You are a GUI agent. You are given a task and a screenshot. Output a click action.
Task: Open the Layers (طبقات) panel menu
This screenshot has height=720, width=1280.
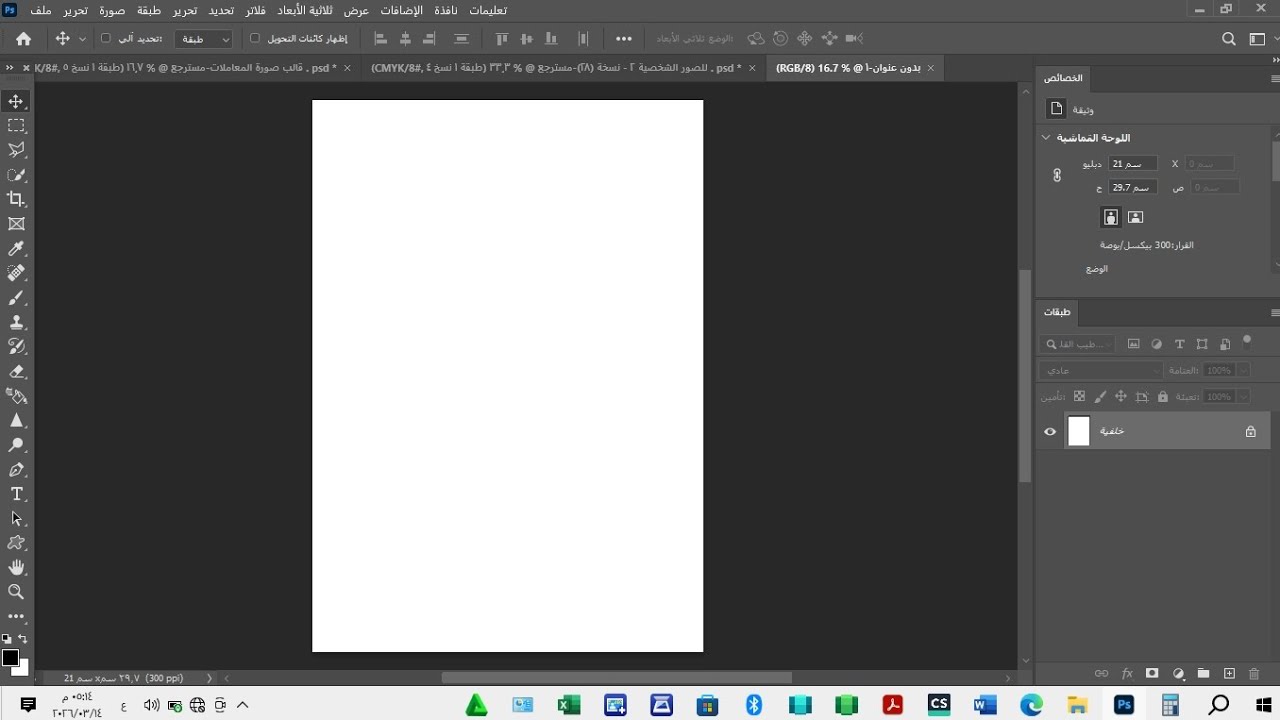[x=1274, y=312]
